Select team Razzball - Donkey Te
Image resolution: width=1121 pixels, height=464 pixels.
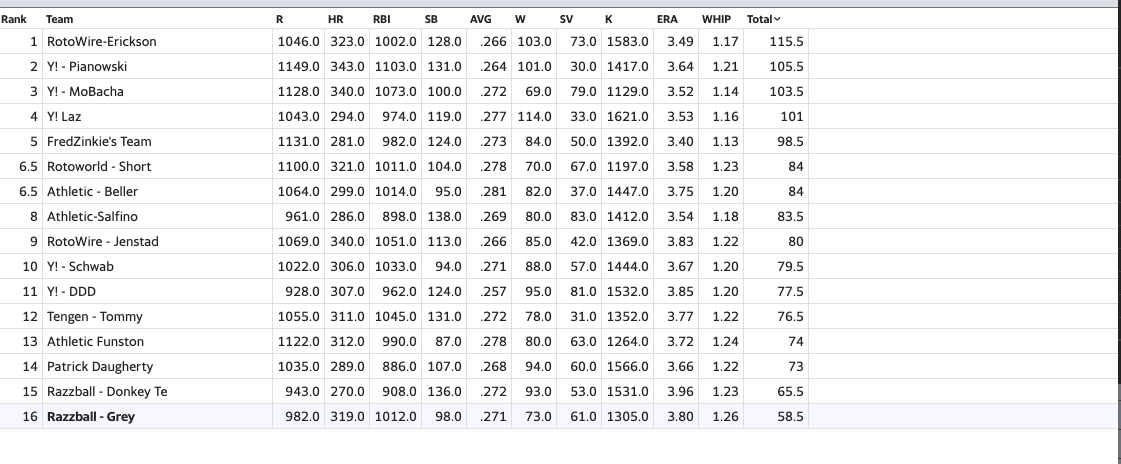pos(107,392)
